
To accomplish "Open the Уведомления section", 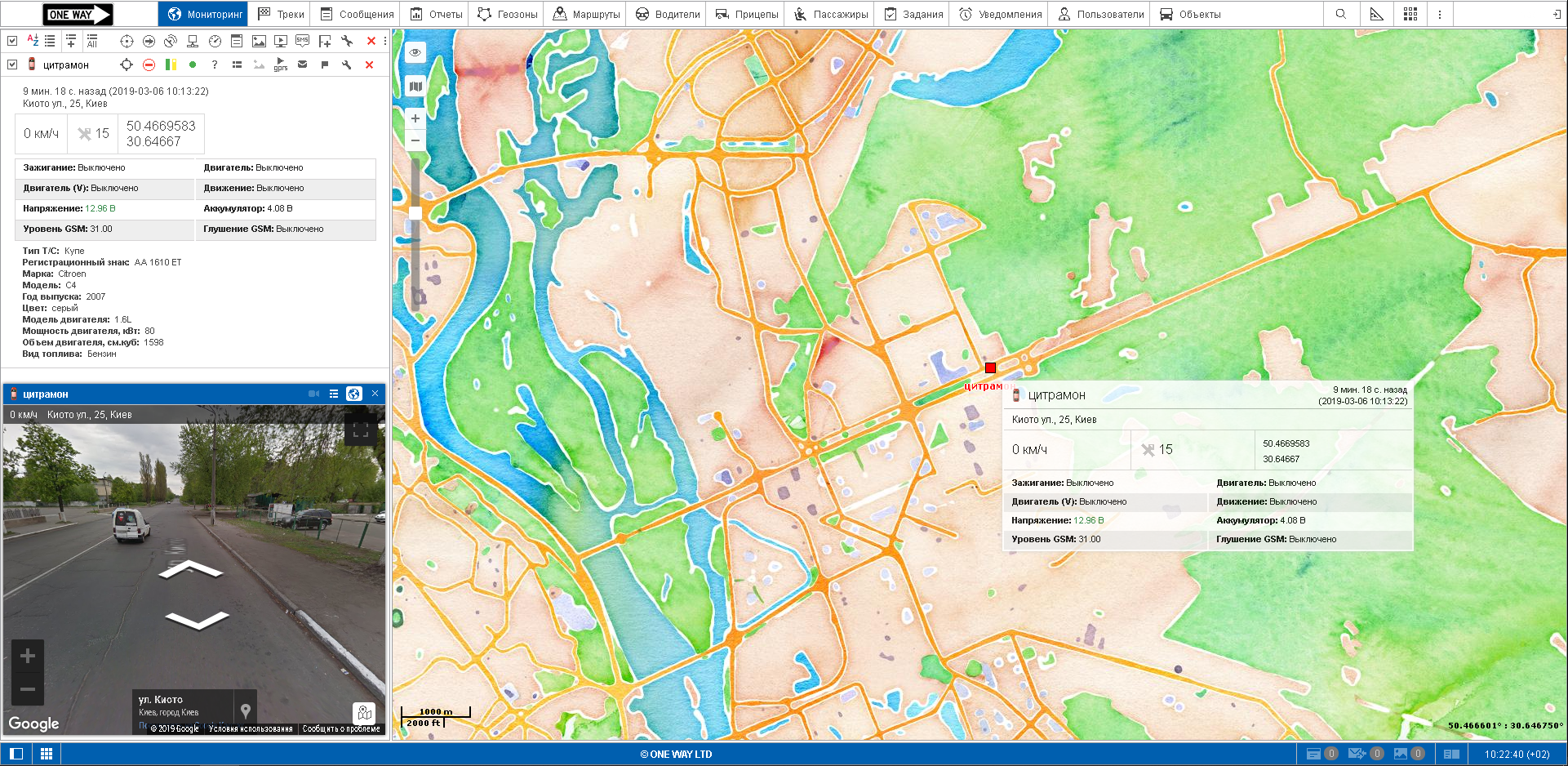I will [1000, 14].
